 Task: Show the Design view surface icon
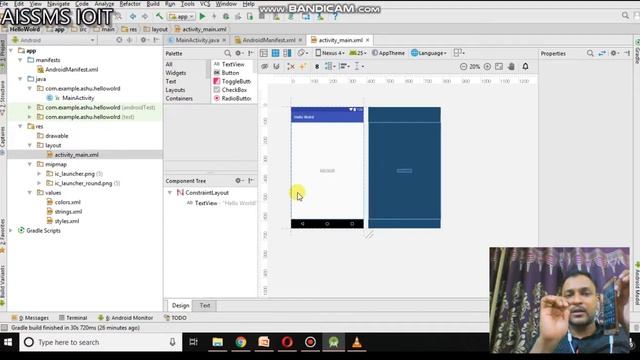point(264,53)
